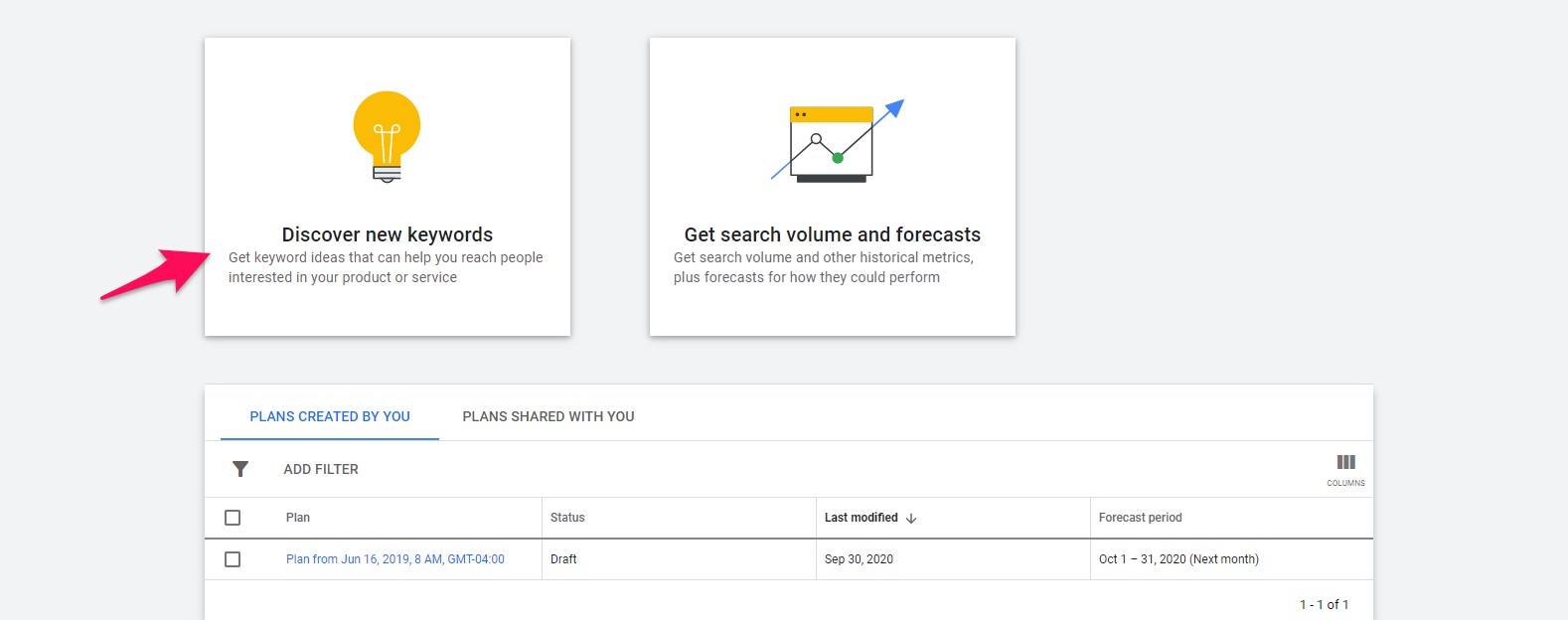Click the Oct 1 – 31, 2020 forecast cell
The width and height of the screenshot is (1568, 620).
[1178, 559]
